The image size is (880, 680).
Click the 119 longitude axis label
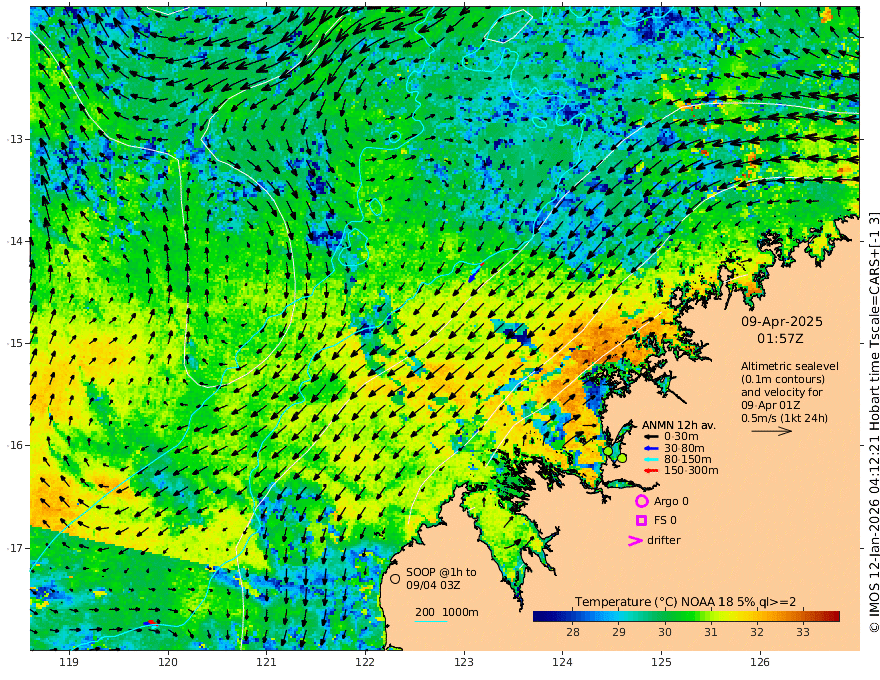pyautogui.click(x=69, y=663)
